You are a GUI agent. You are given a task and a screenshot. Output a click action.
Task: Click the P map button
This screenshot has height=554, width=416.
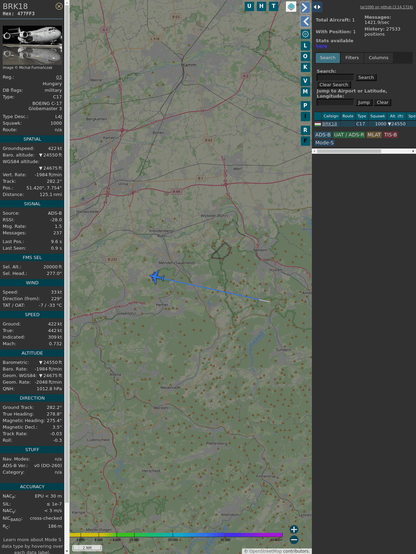pyautogui.click(x=305, y=106)
